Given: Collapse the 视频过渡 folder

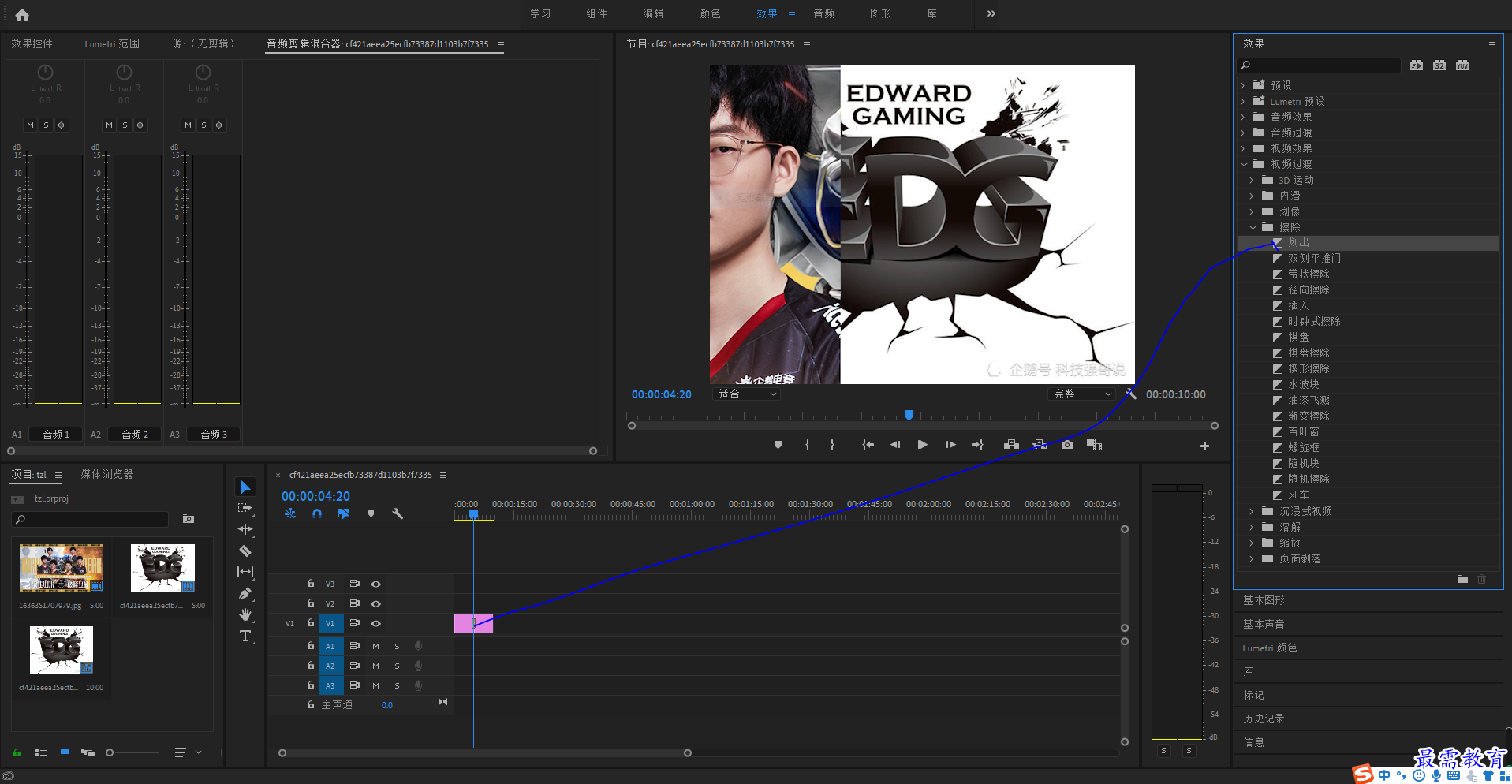Looking at the screenshot, I should (x=1244, y=164).
